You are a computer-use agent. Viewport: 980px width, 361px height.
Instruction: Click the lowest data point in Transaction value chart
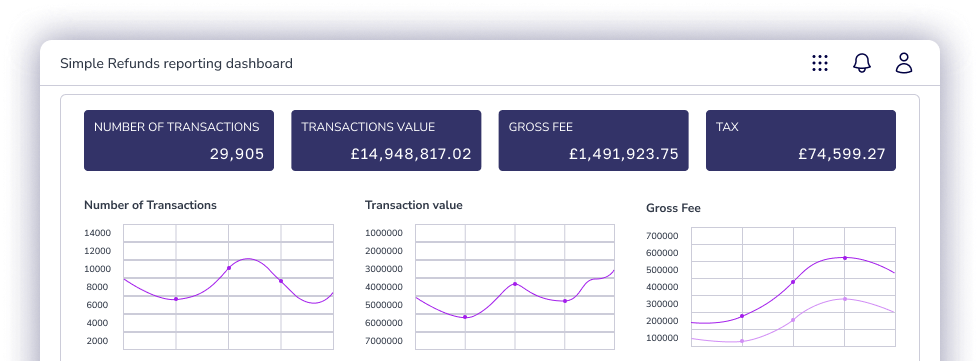[465, 317]
